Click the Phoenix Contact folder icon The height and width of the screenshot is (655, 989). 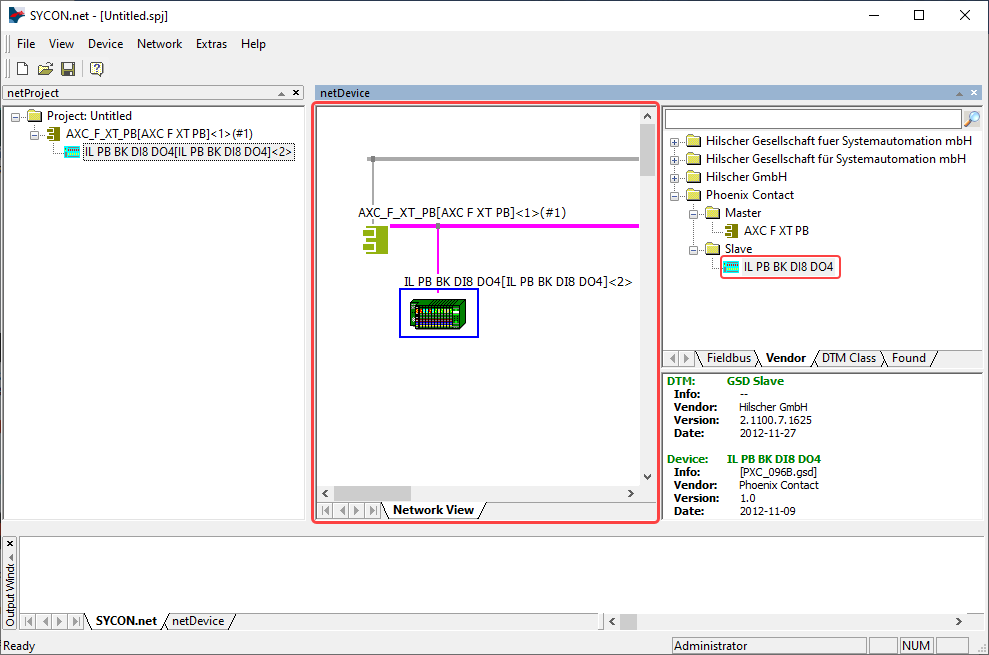pyautogui.click(x=694, y=195)
